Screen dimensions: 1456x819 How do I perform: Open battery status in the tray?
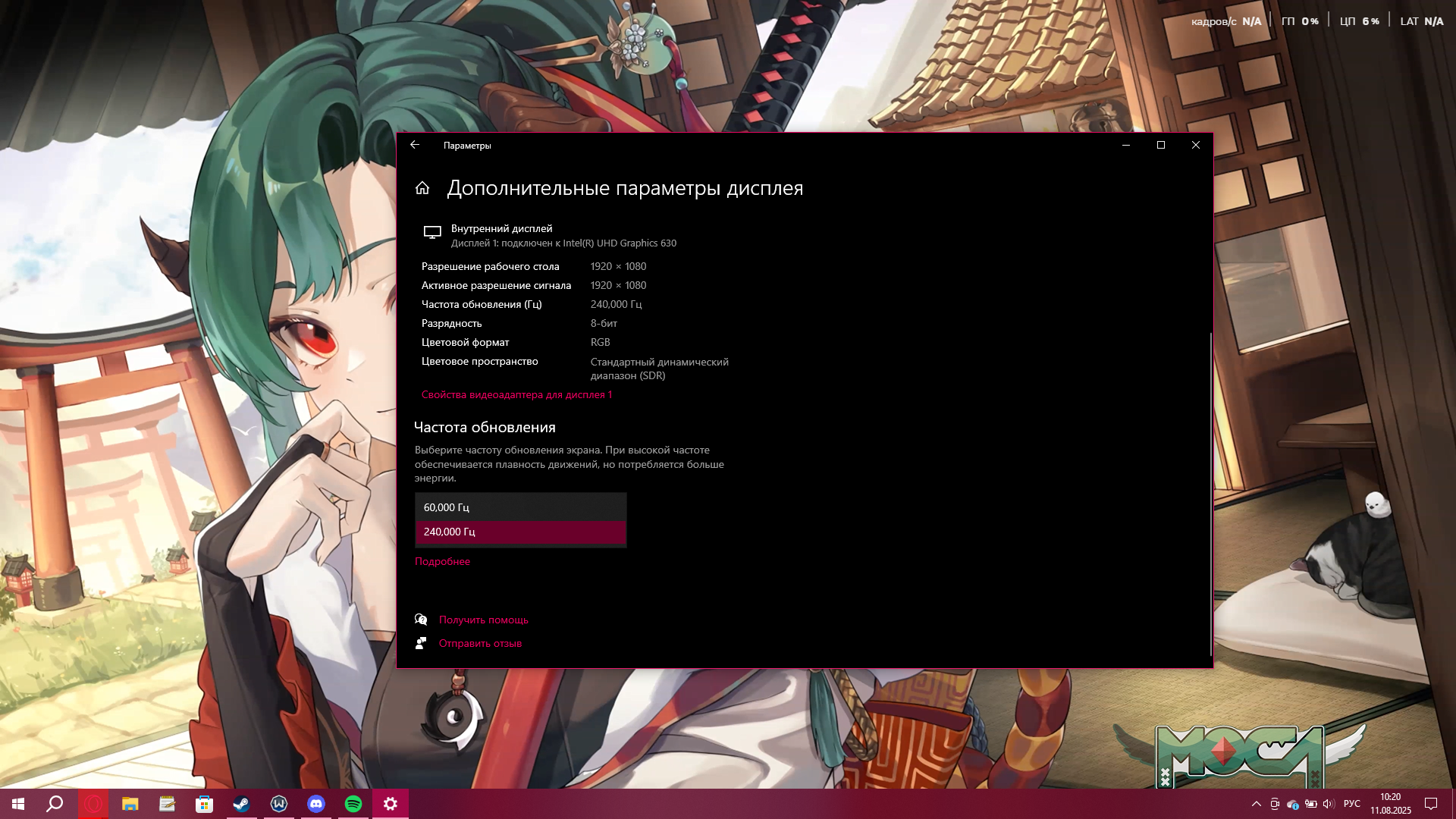1310,804
